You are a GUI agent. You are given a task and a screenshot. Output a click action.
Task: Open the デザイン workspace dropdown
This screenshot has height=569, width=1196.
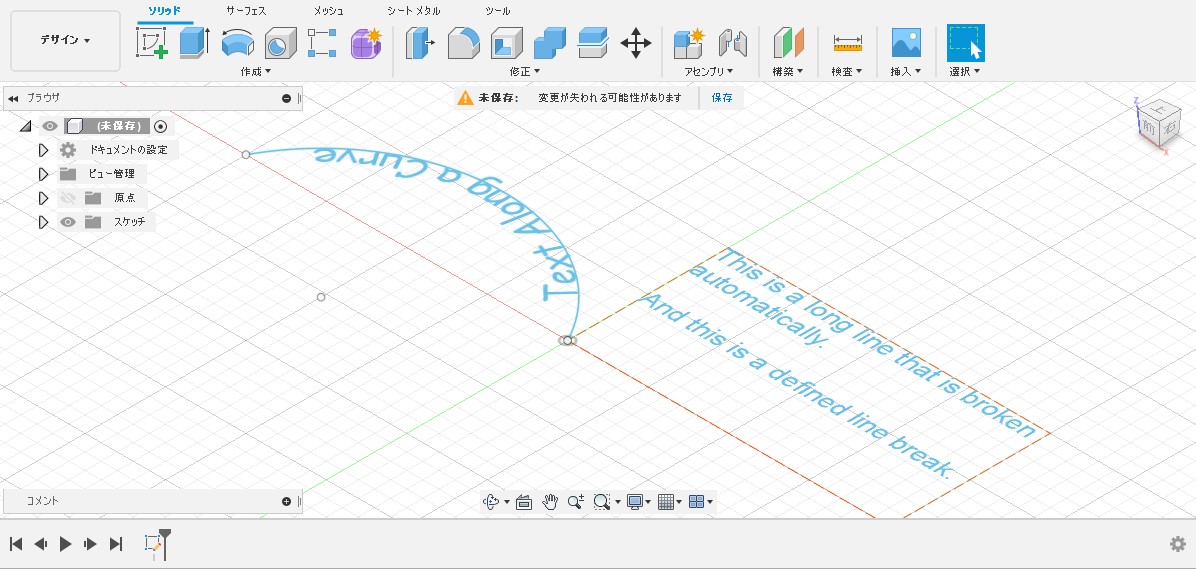(x=66, y=40)
